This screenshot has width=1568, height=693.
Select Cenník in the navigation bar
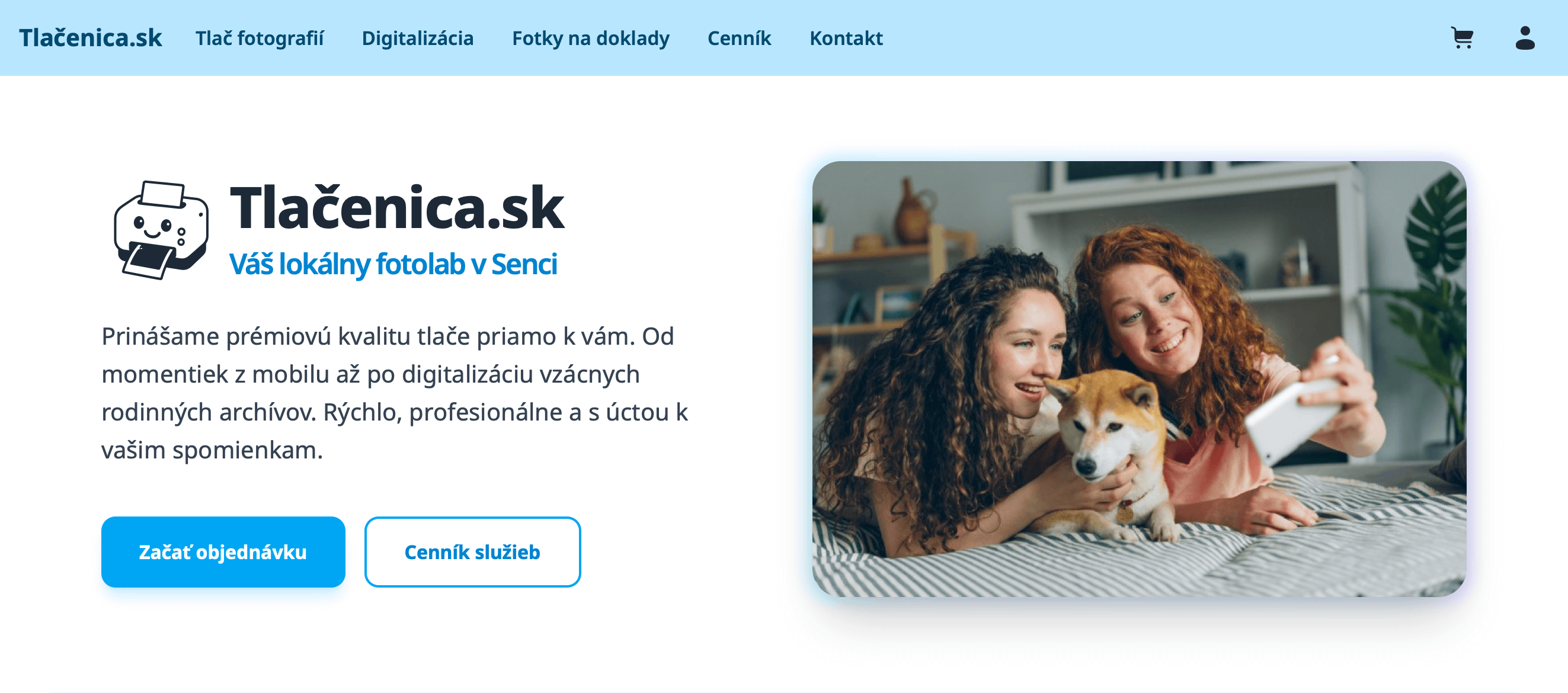tap(739, 38)
